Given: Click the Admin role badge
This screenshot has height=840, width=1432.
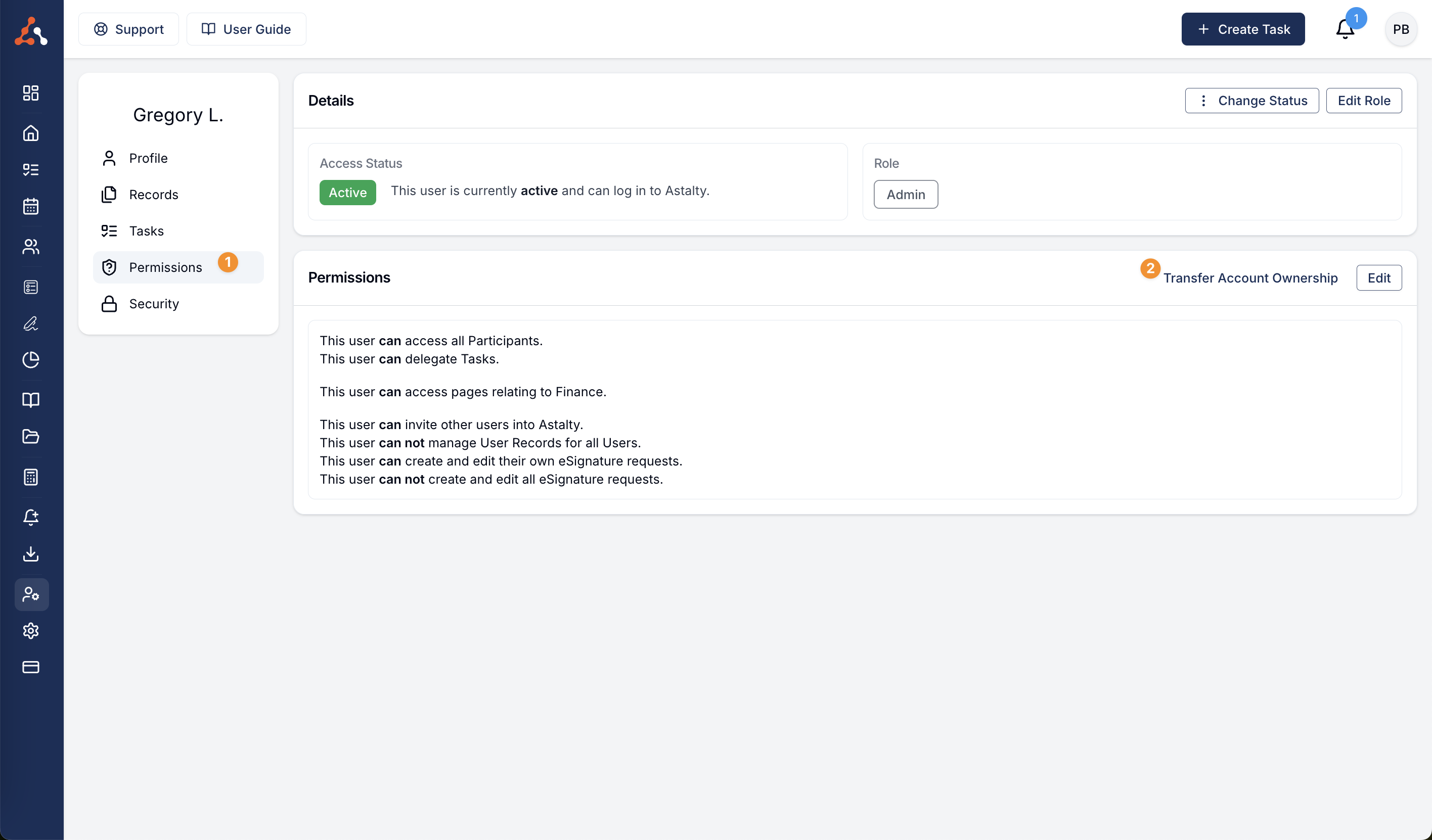Looking at the screenshot, I should 905,194.
